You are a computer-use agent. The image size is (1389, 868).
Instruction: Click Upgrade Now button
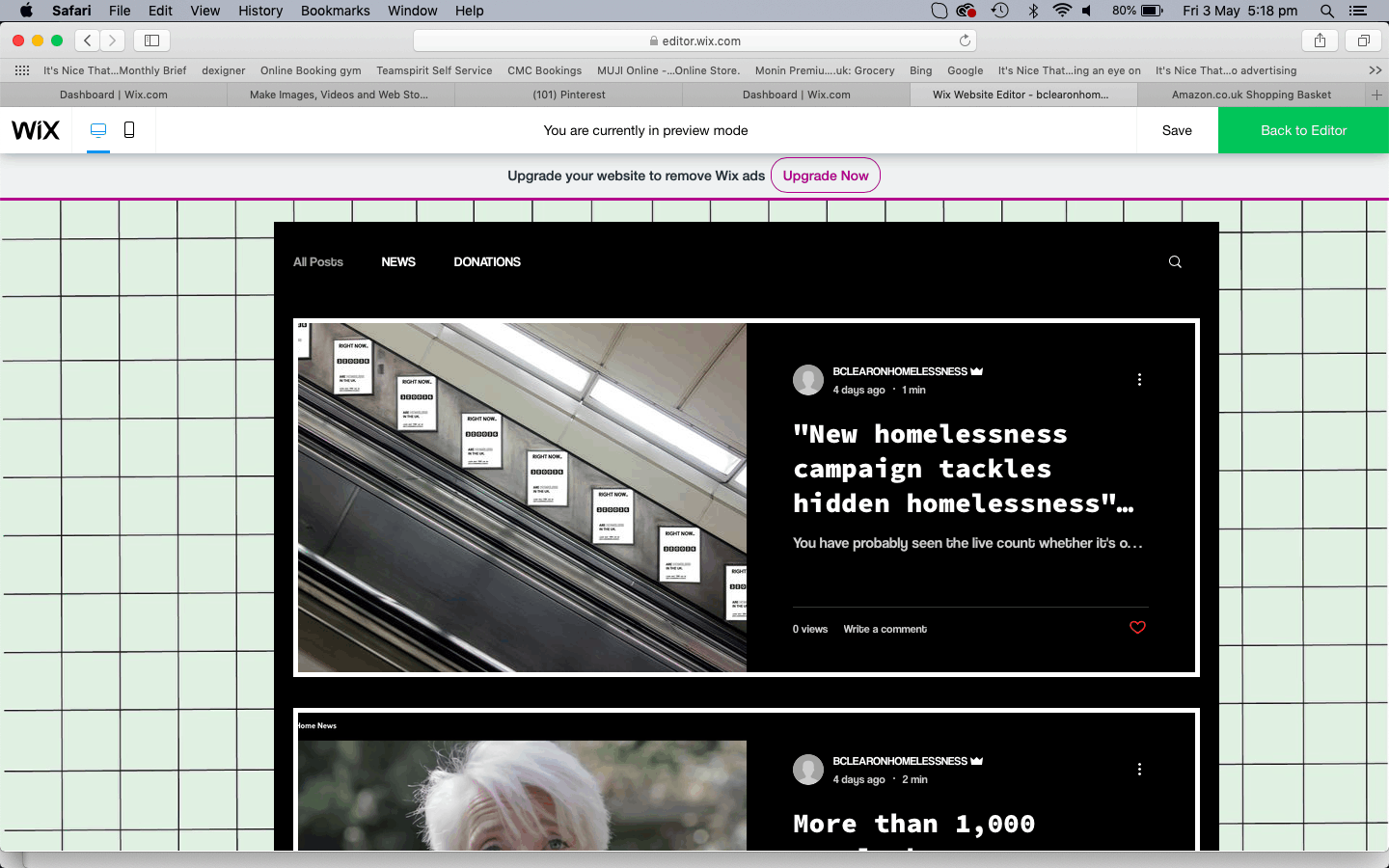(x=826, y=176)
